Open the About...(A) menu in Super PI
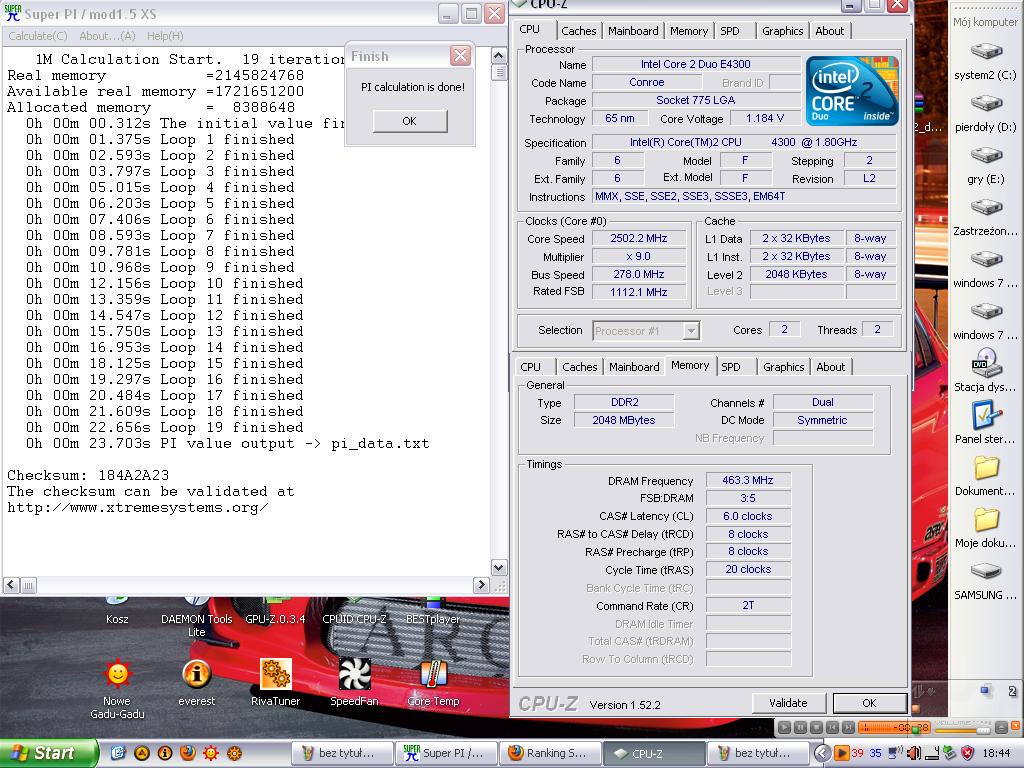The image size is (1024, 768). pyautogui.click(x=107, y=36)
